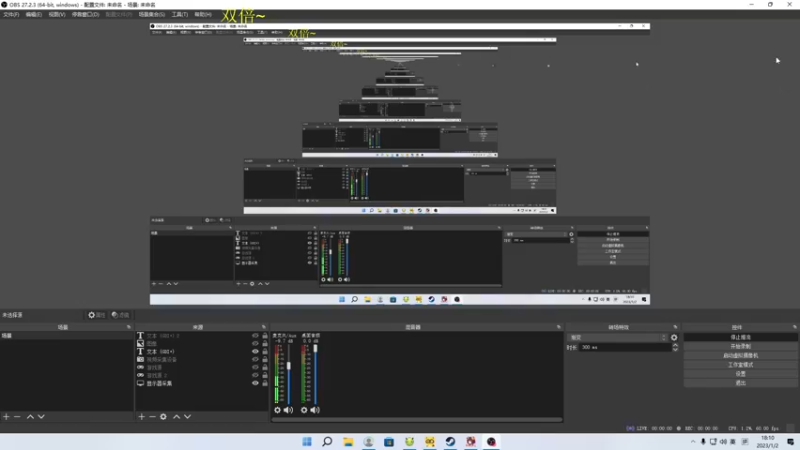Screen dimensions: 800x450
Task: Click the system tray volume icon
Action: pyautogui.click(x=723, y=442)
